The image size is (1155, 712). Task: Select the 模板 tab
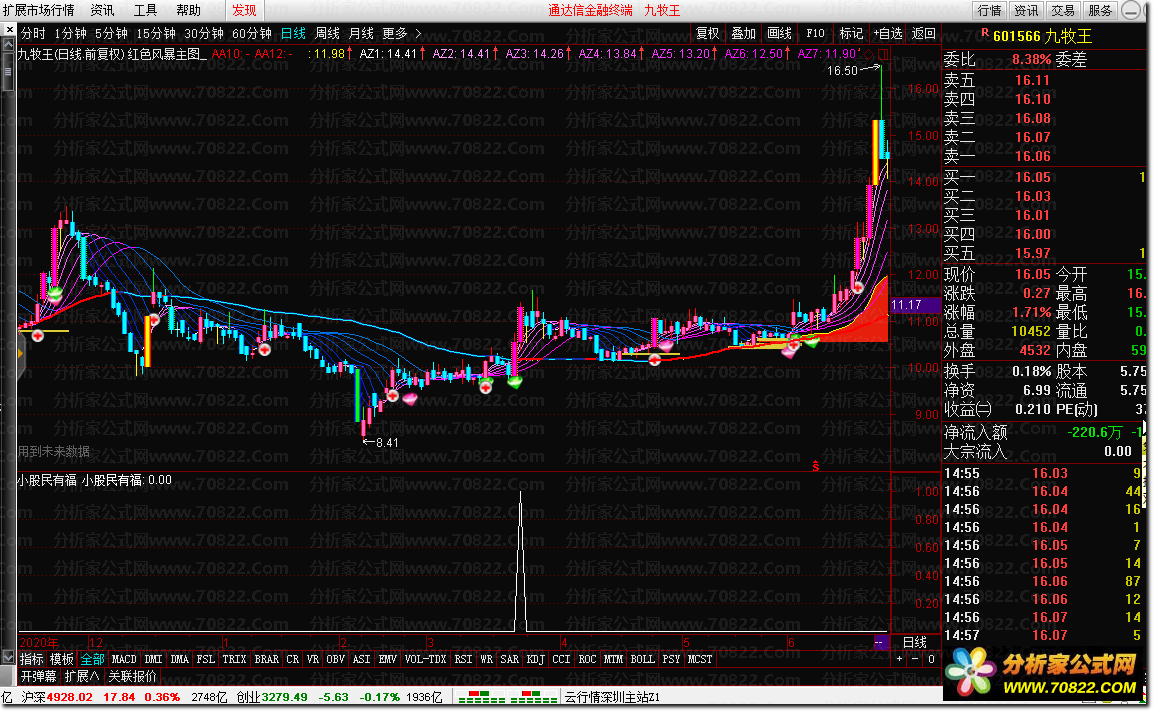(62, 659)
